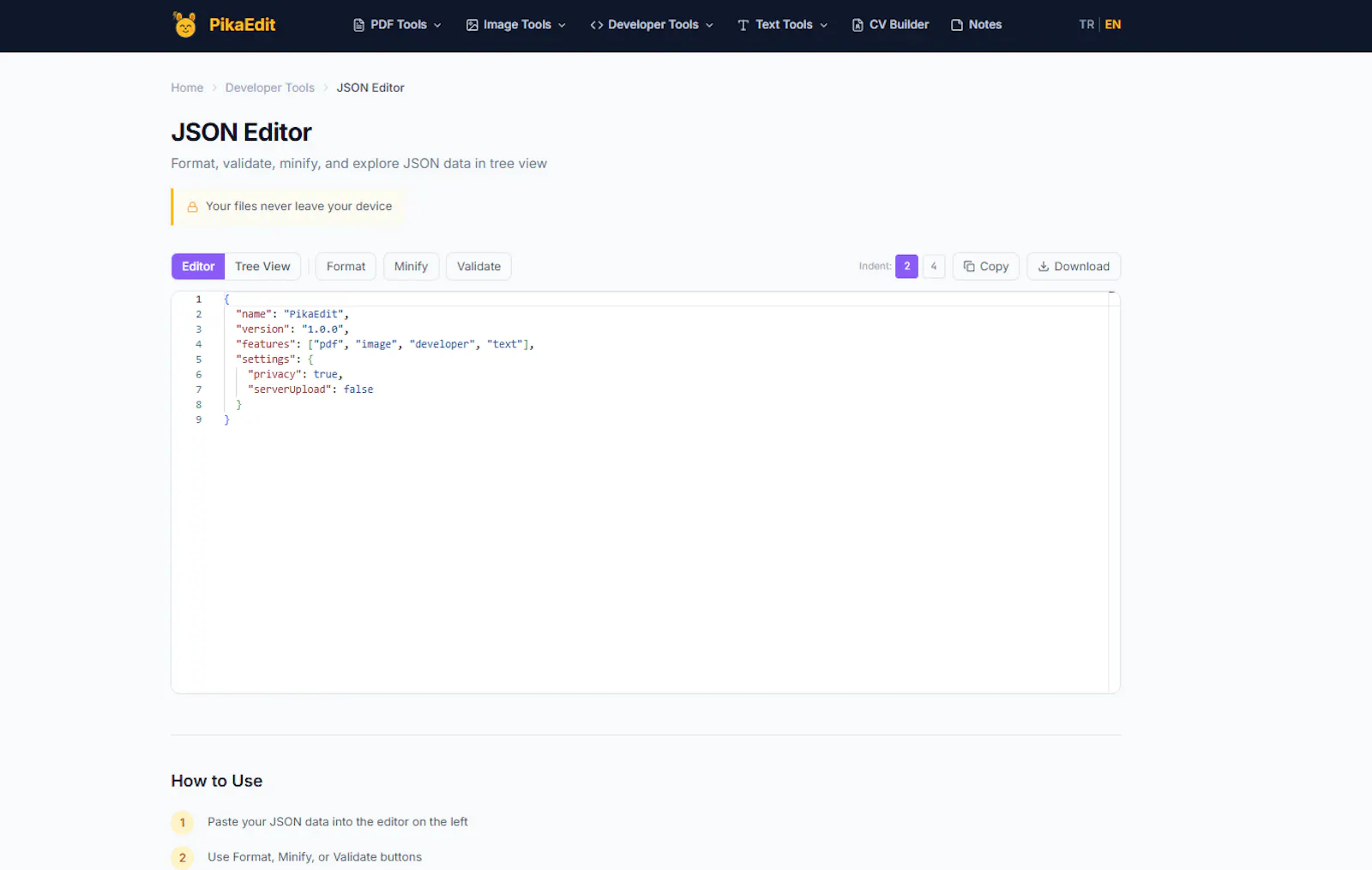Viewport: 1372px width, 870px height.
Task: Click the Minify button
Action: [x=411, y=266]
